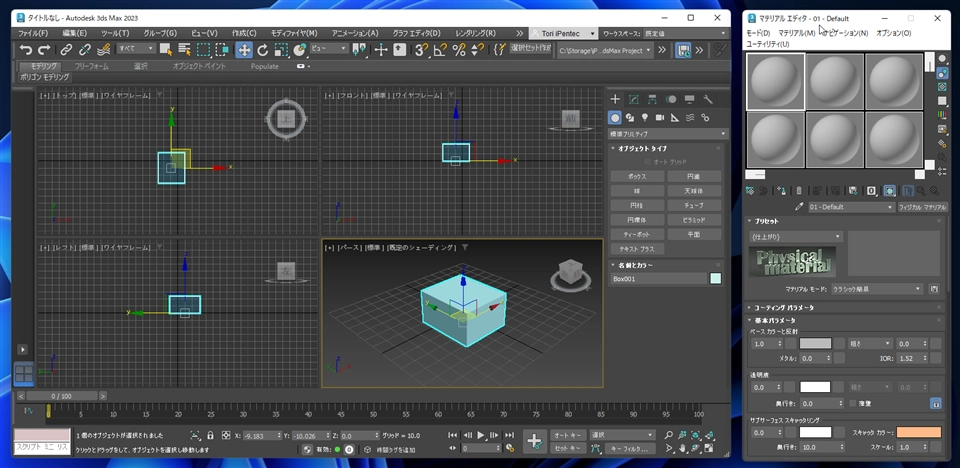Viewport: 960px width, 468px height.
Task: Open the reference coordinate system ビュー dropdown
Action: 329,48
